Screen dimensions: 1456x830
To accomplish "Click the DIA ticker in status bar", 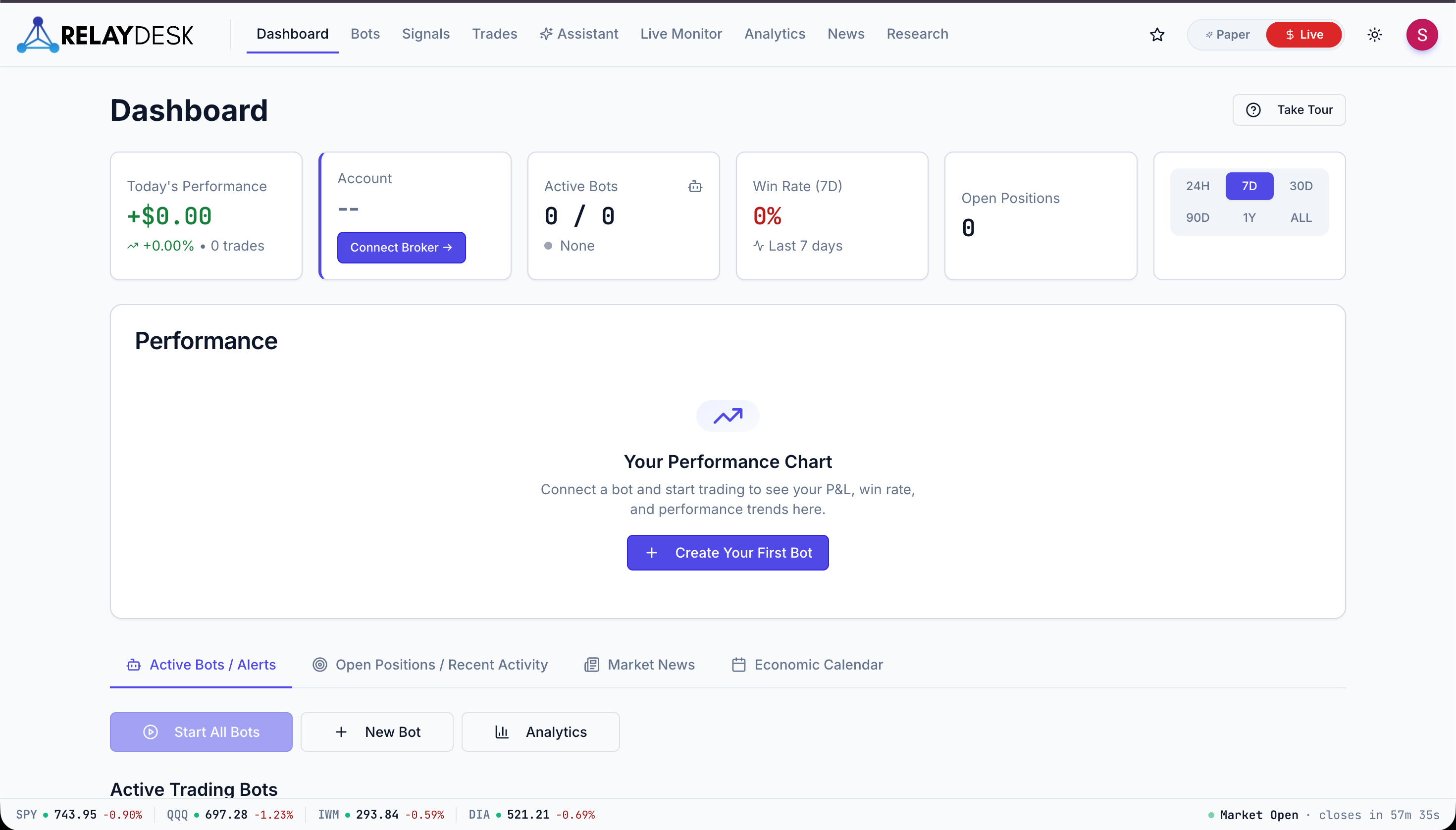I will (531, 815).
